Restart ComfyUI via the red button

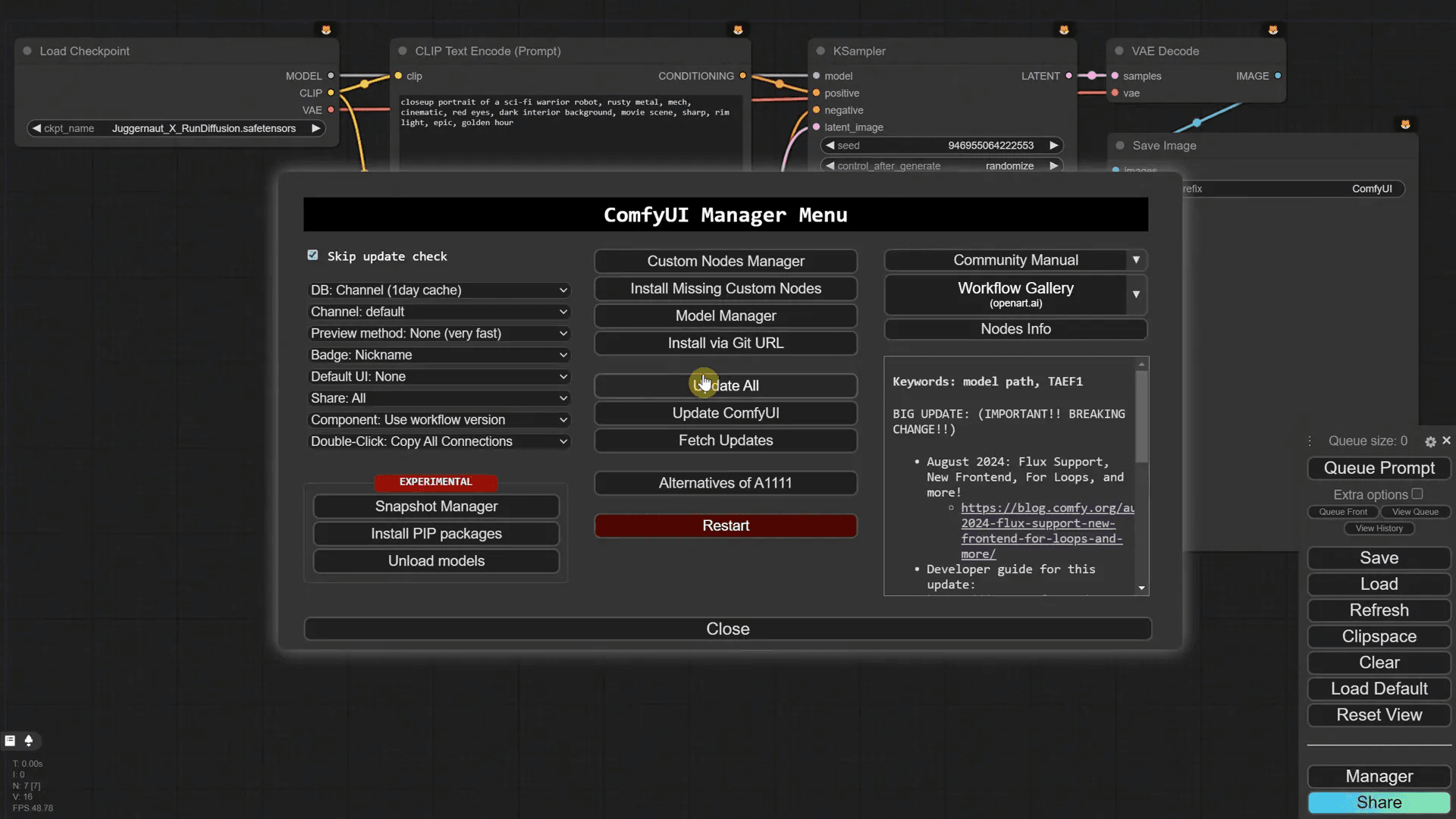coord(726,526)
